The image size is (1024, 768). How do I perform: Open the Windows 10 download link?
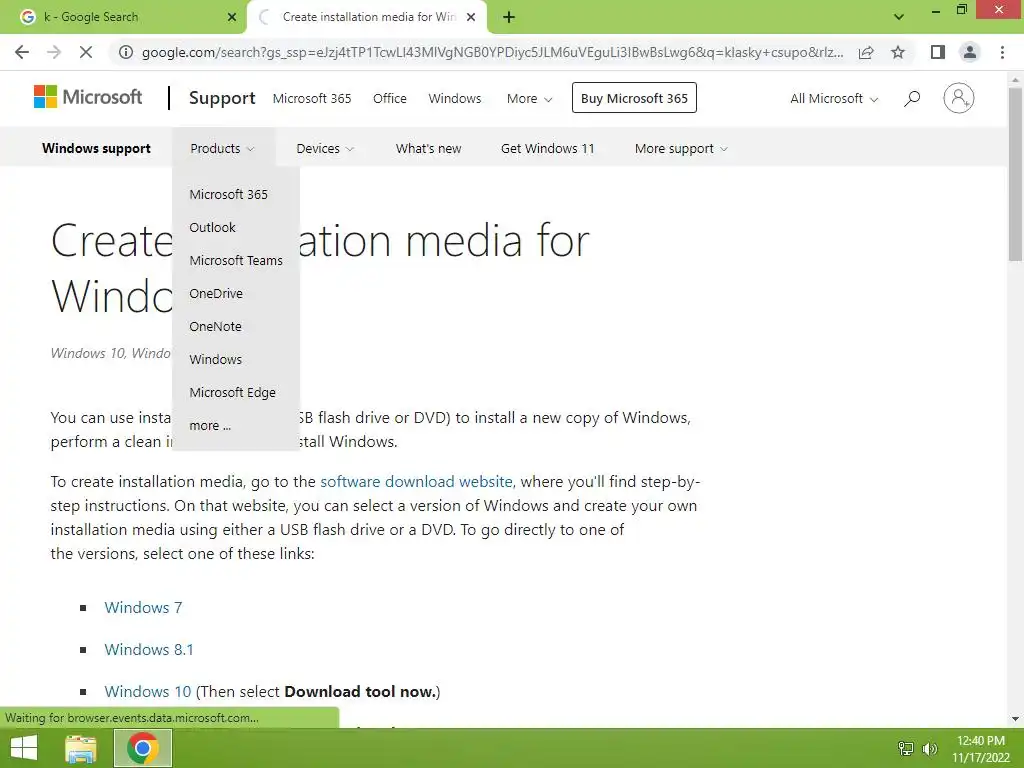[x=148, y=691]
